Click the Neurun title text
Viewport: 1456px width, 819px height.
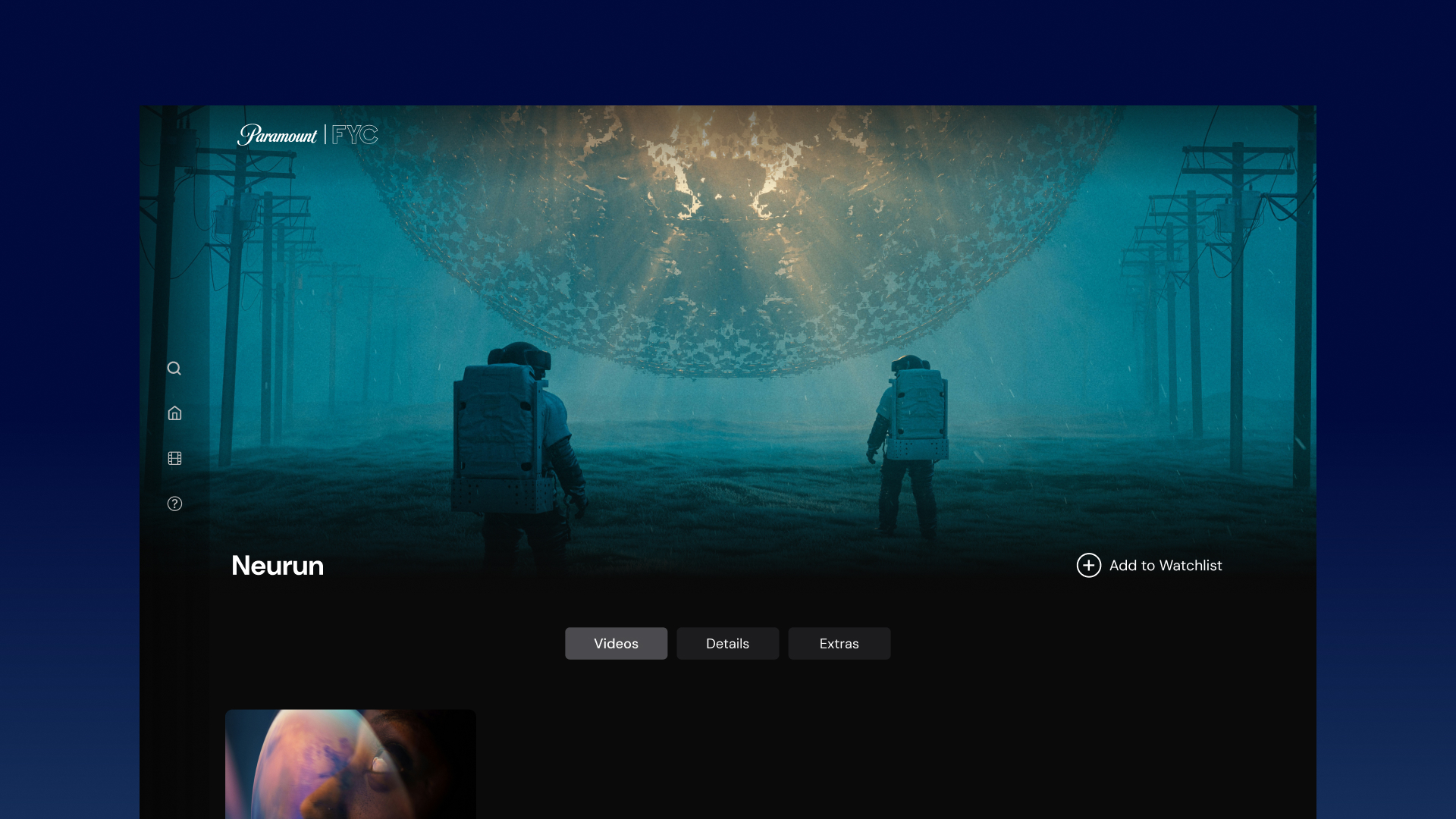tap(277, 566)
